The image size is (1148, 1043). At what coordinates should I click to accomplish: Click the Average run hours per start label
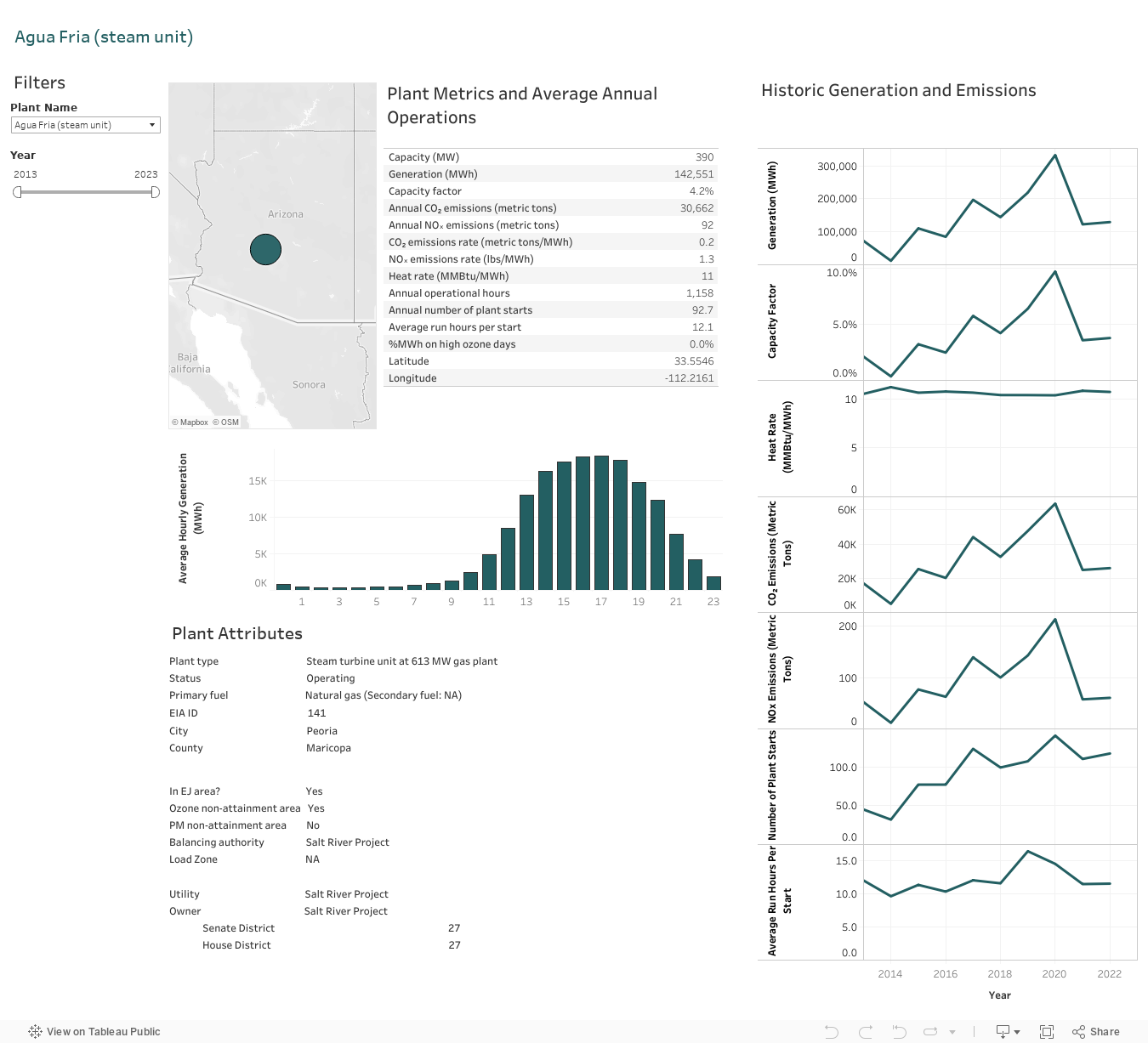(455, 327)
